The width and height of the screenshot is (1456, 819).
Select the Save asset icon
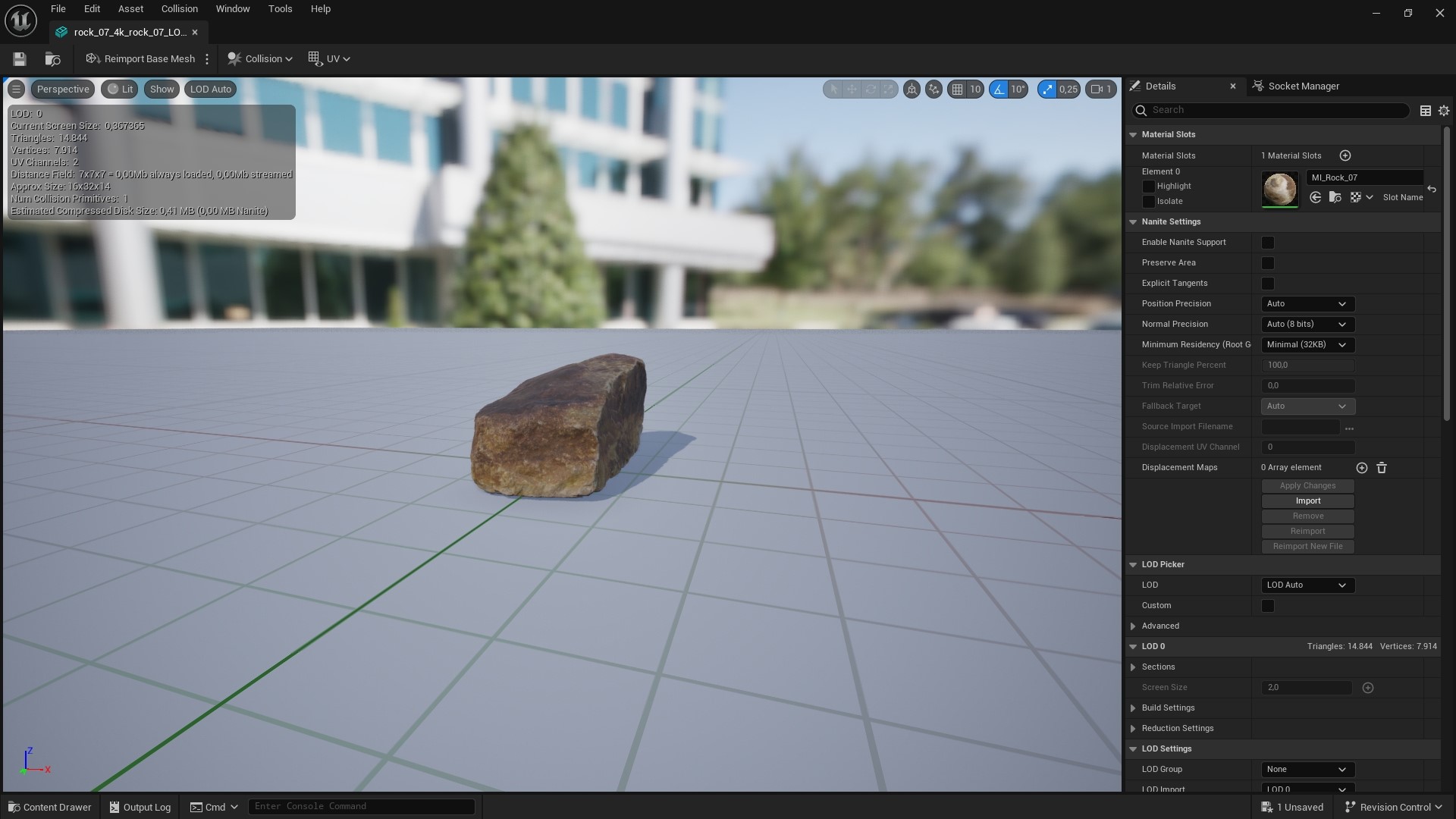pos(19,58)
